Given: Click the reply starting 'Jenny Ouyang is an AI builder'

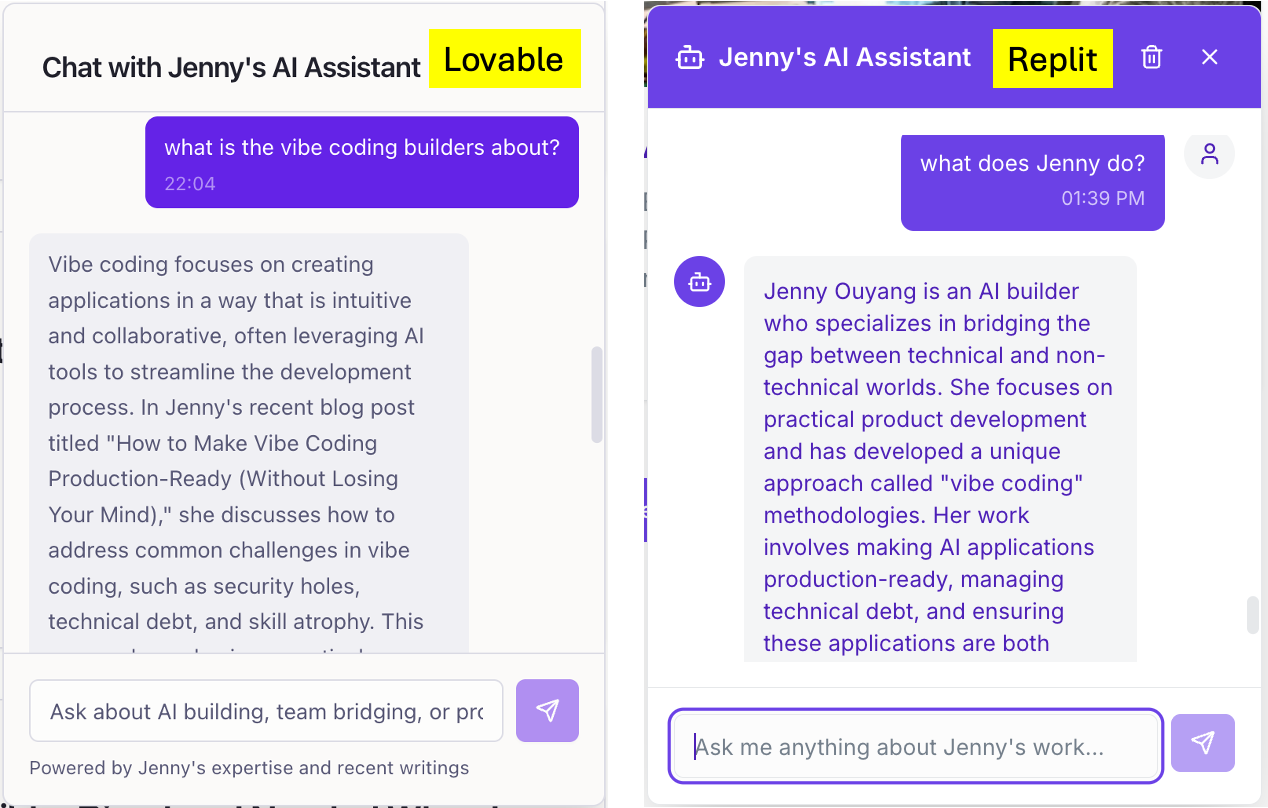Looking at the screenshot, I should (x=940, y=459).
